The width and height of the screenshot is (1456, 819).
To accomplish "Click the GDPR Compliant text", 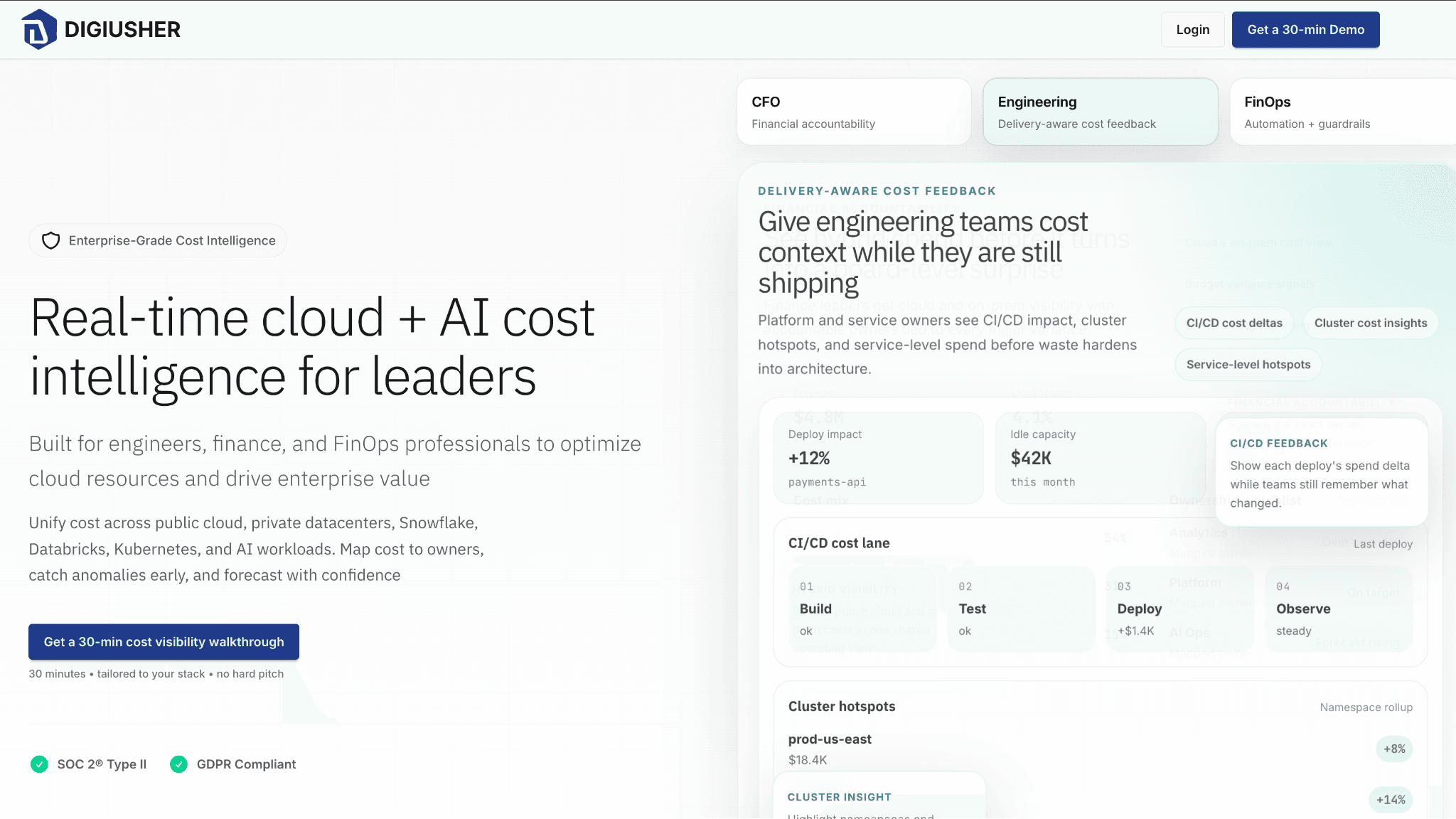I will [x=246, y=764].
